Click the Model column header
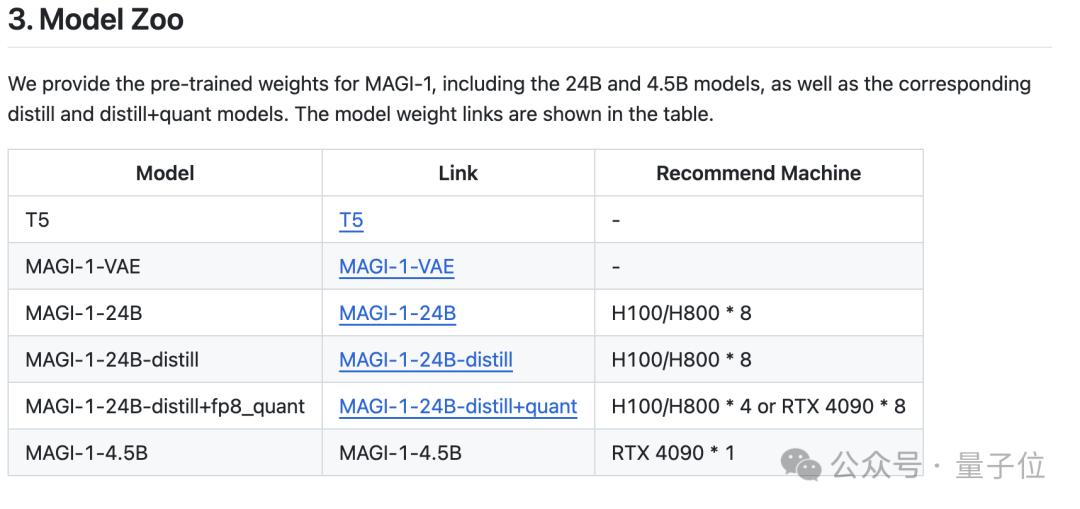Screen dimensions: 1080x509 point(165,173)
